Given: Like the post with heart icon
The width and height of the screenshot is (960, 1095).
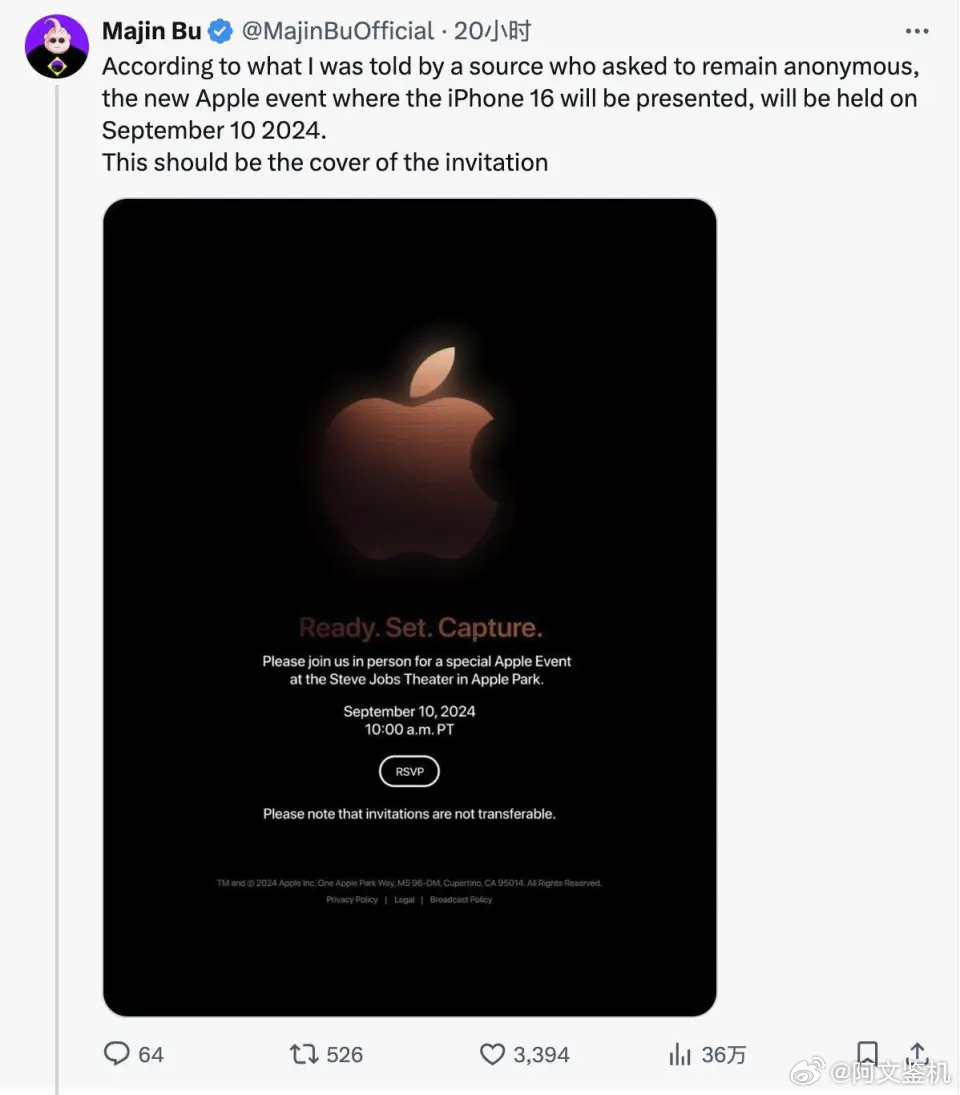Looking at the screenshot, I should [x=492, y=1054].
